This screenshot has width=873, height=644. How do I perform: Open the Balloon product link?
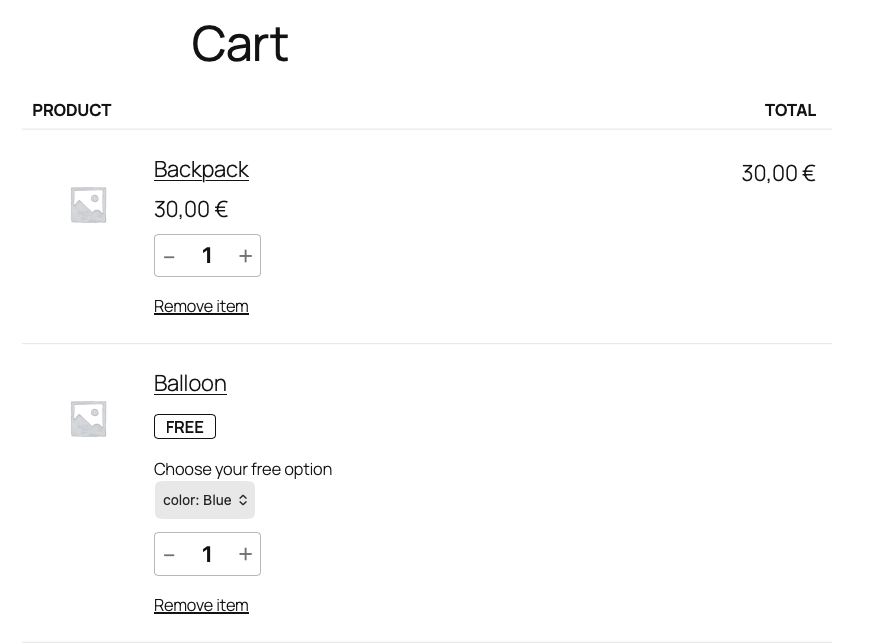point(190,383)
